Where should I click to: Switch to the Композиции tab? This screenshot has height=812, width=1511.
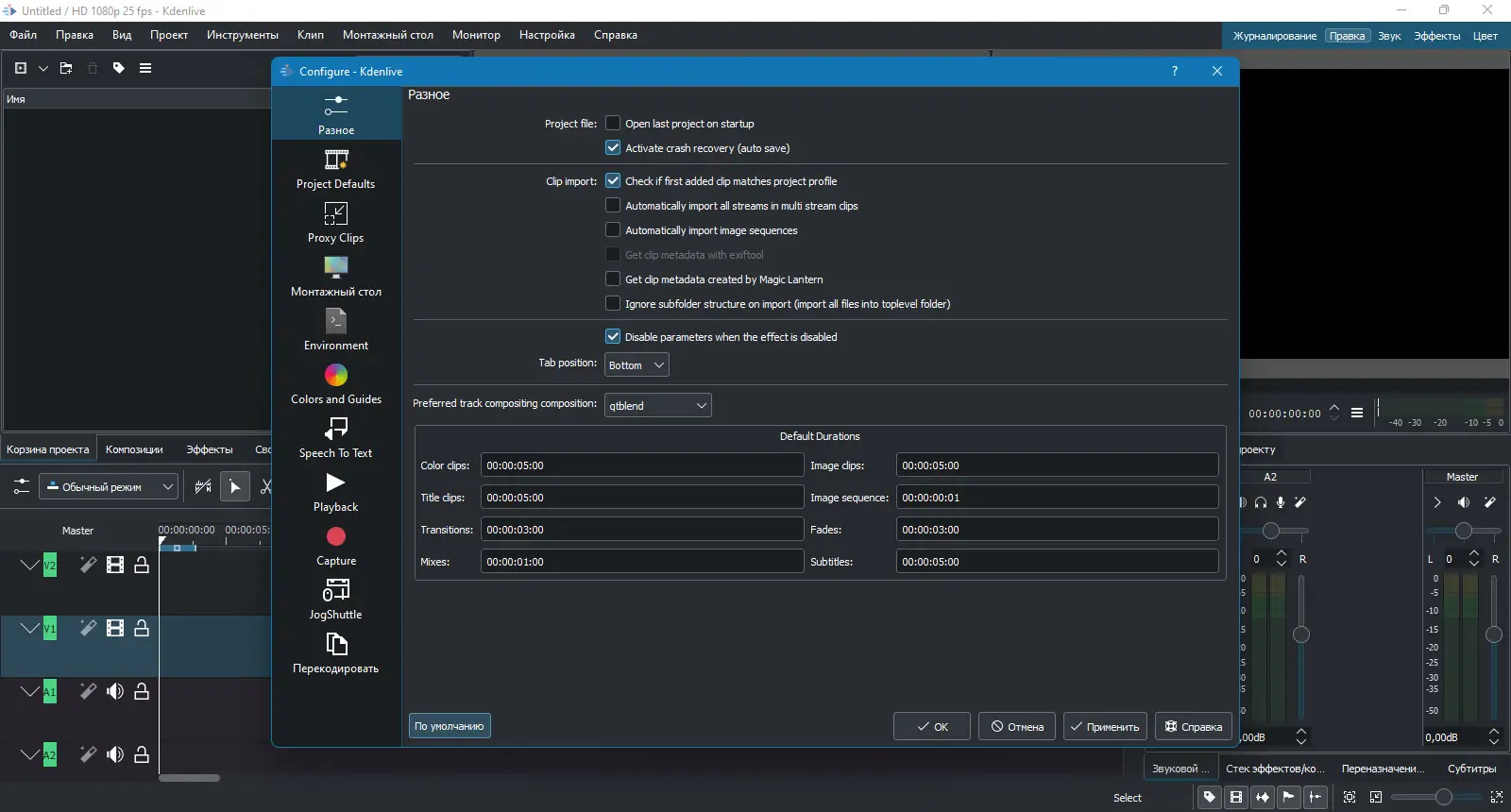[134, 449]
